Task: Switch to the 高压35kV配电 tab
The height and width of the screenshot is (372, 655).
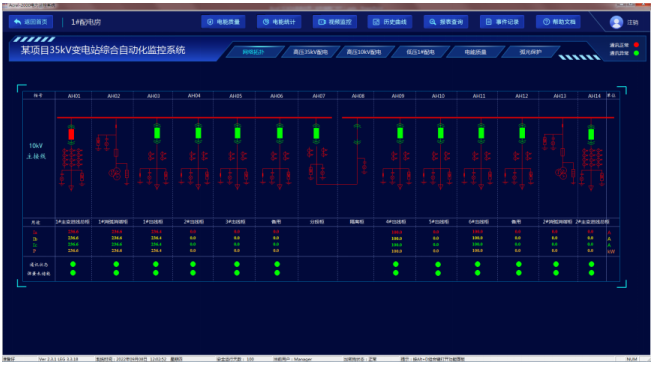Action: pos(310,52)
